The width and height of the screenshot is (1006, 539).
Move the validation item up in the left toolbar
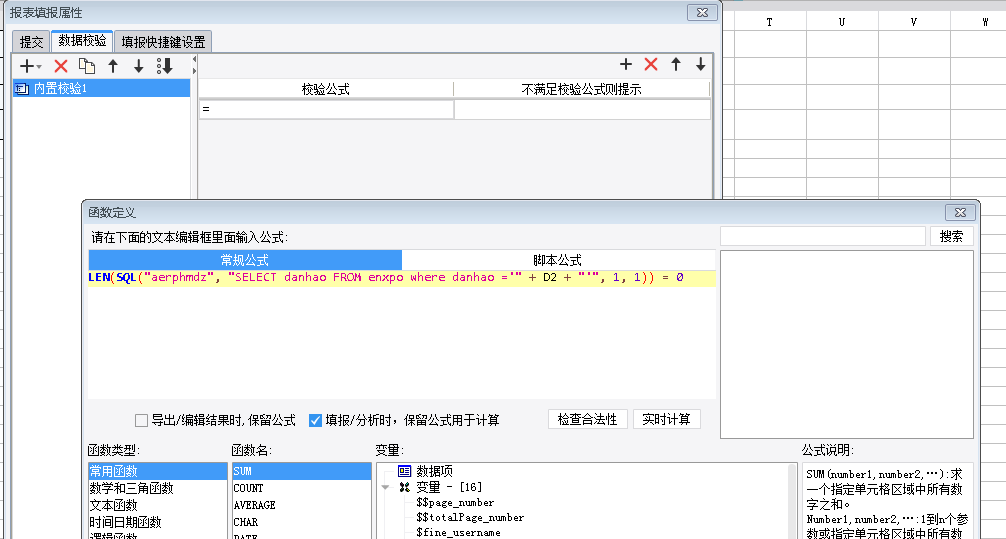(113, 65)
